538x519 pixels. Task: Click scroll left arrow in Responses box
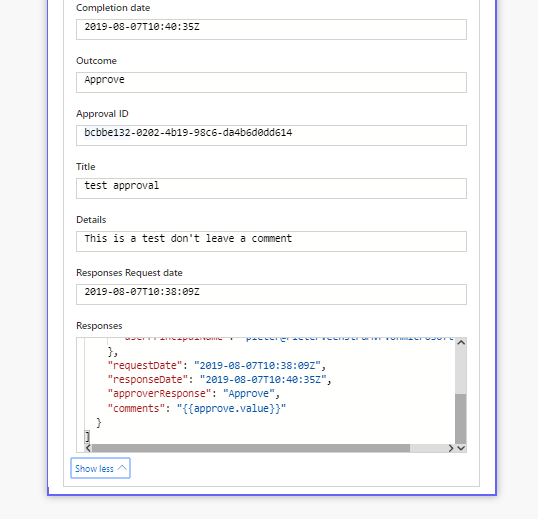[x=88, y=448]
